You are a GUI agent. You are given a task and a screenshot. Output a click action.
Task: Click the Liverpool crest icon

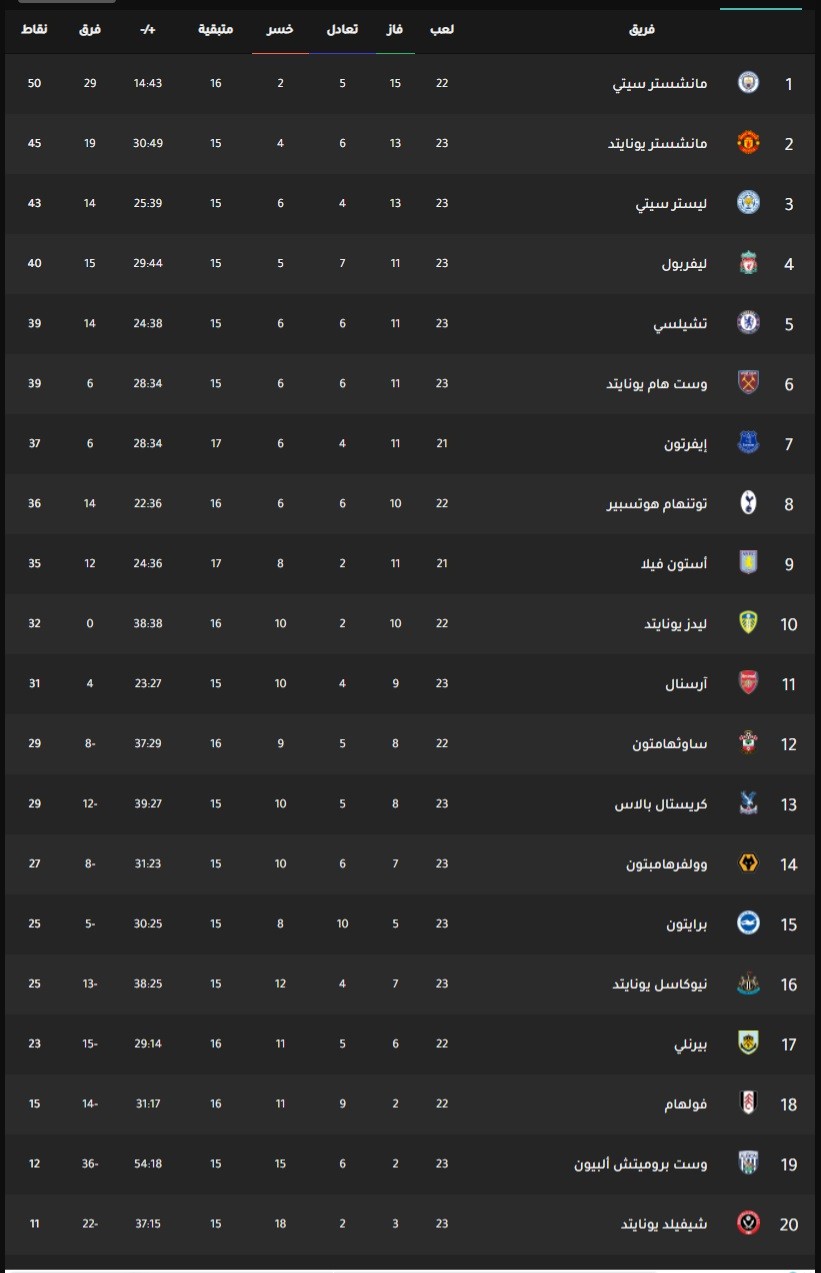748,263
